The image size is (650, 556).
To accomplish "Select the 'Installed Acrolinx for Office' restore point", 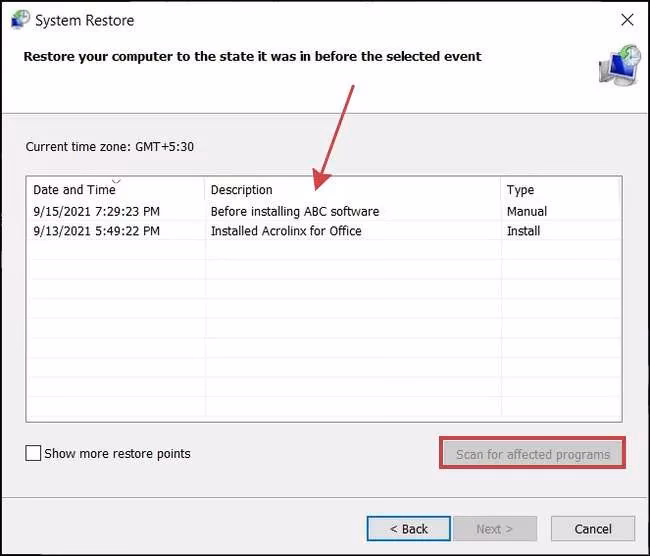I will (x=286, y=231).
